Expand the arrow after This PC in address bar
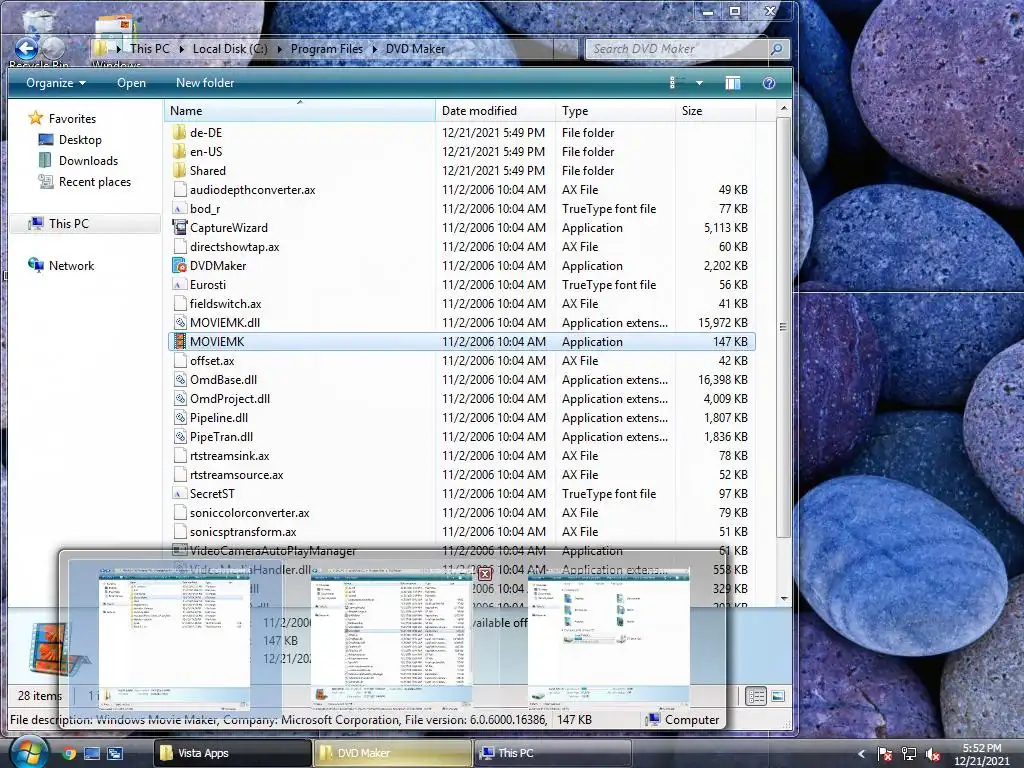The height and width of the screenshot is (768, 1024). point(181,49)
